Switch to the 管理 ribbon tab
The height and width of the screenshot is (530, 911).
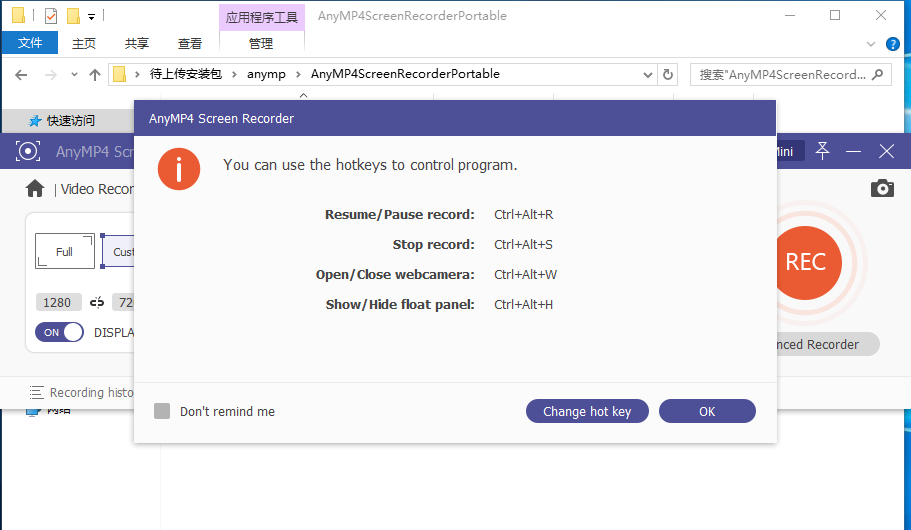pyautogui.click(x=261, y=44)
